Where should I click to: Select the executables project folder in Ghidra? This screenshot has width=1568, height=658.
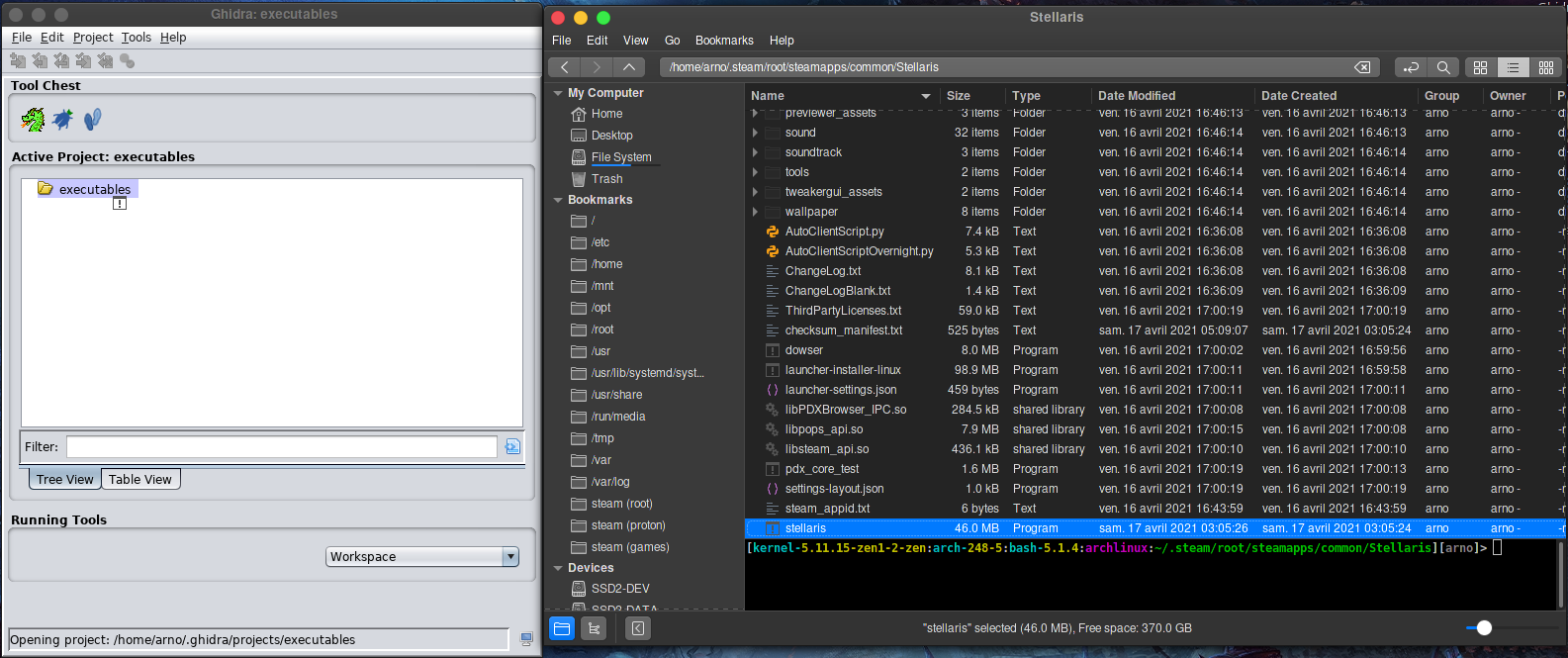pos(85,189)
